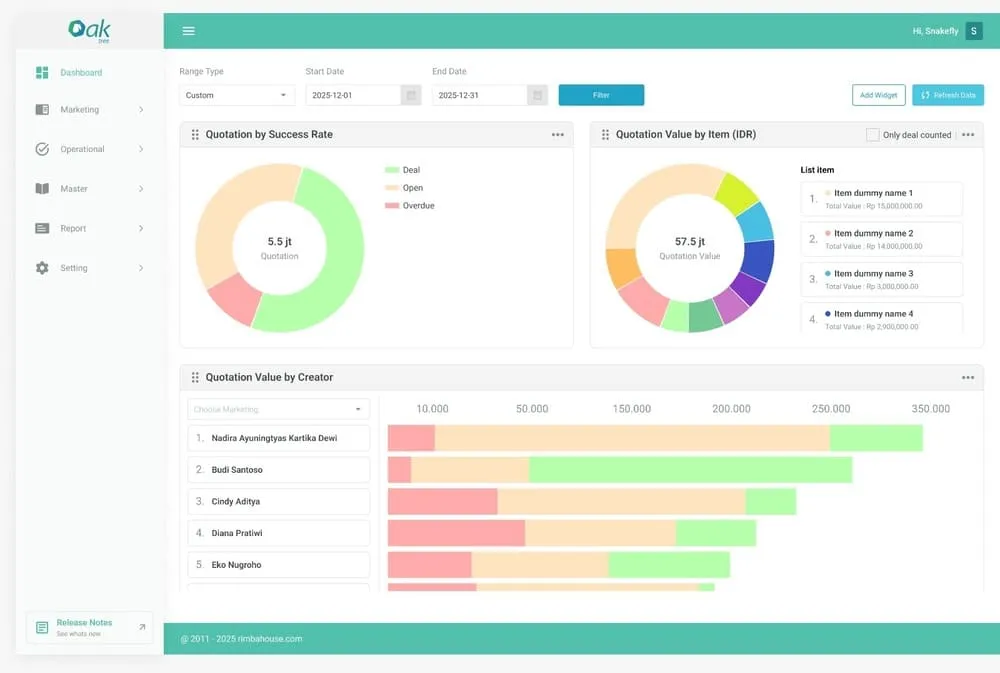Select the Dashboard menu item
Image resolution: width=1000 pixels, height=673 pixels.
click(x=84, y=72)
